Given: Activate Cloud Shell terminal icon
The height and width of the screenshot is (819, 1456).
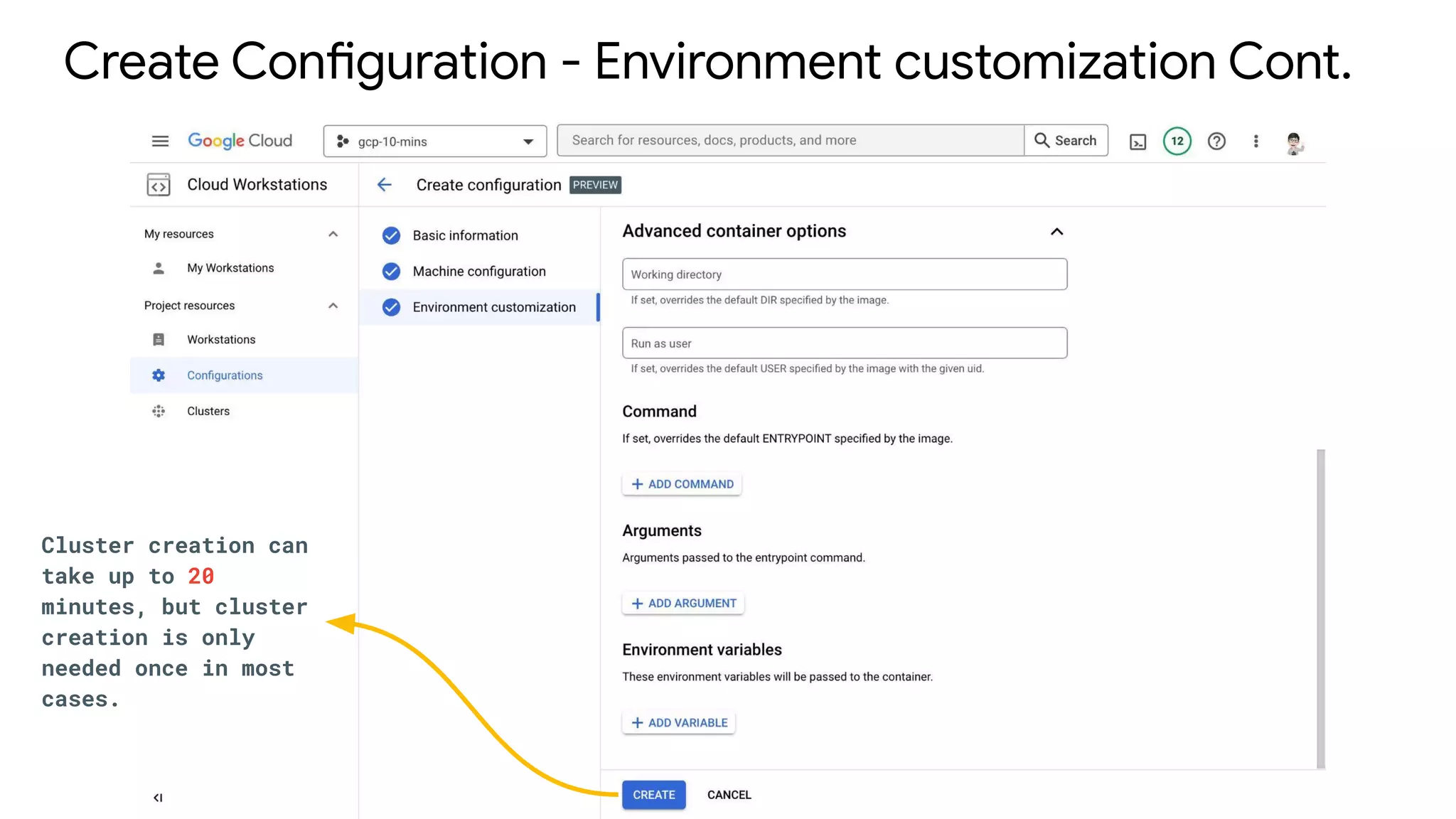Looking at the screenshot, I should (x=1137, y=141).
